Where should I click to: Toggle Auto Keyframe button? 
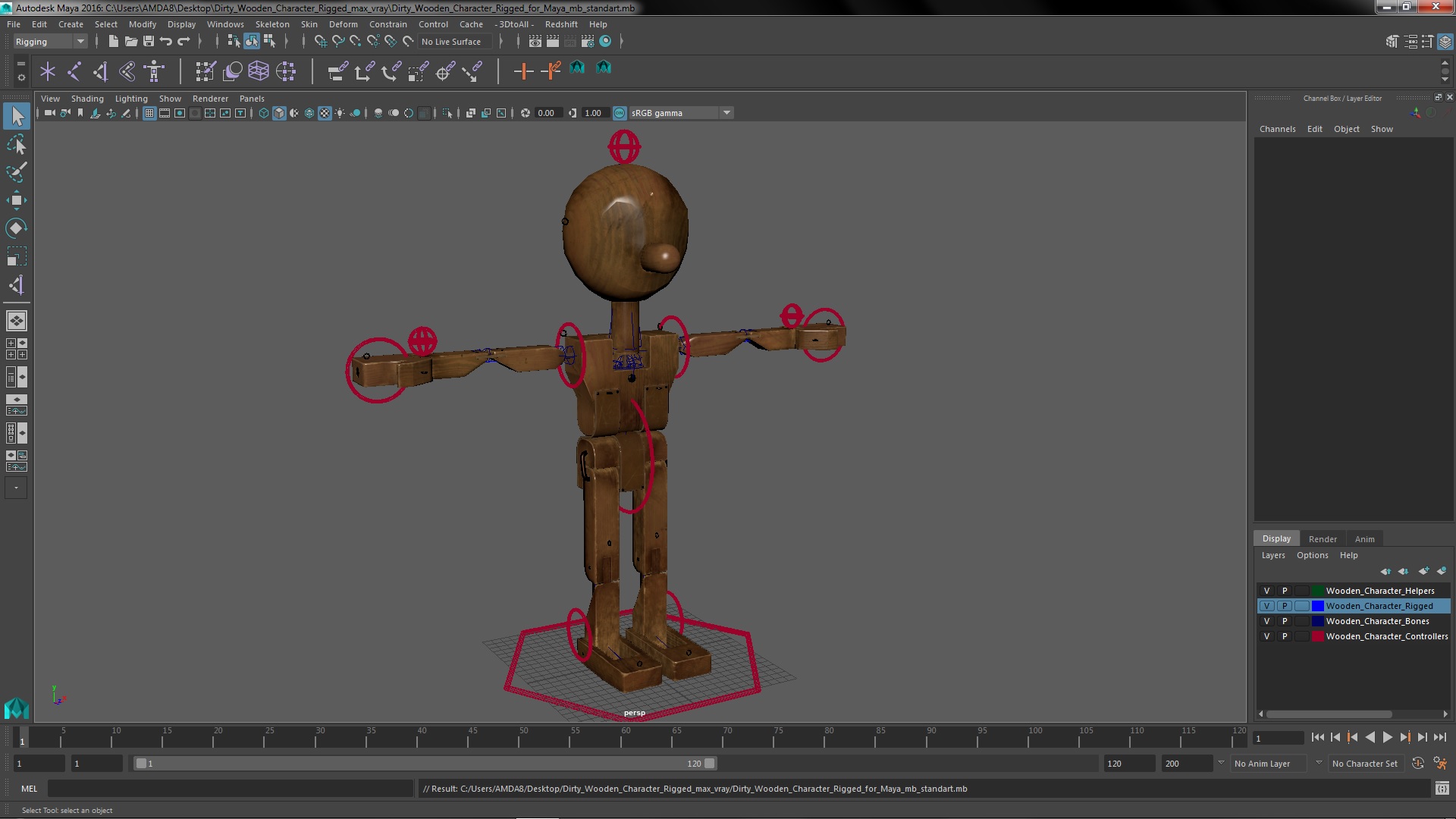click(x=1417, y=764)
